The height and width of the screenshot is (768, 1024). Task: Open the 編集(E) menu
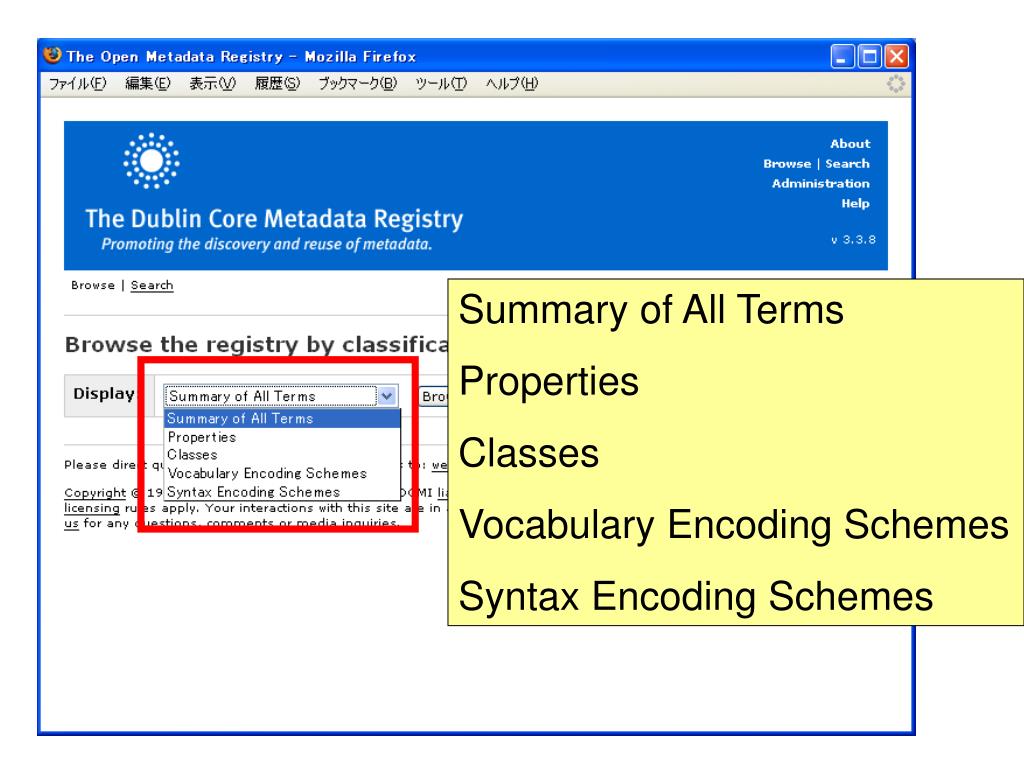click(x=148, y=84)
